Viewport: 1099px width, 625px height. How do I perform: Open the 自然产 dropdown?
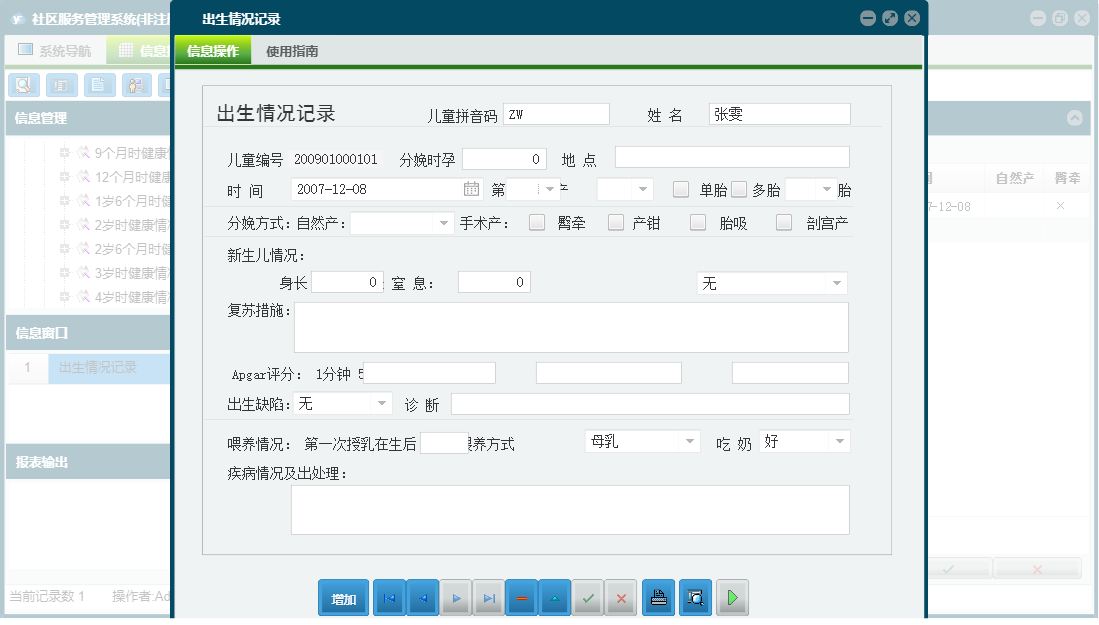point(444,224)
